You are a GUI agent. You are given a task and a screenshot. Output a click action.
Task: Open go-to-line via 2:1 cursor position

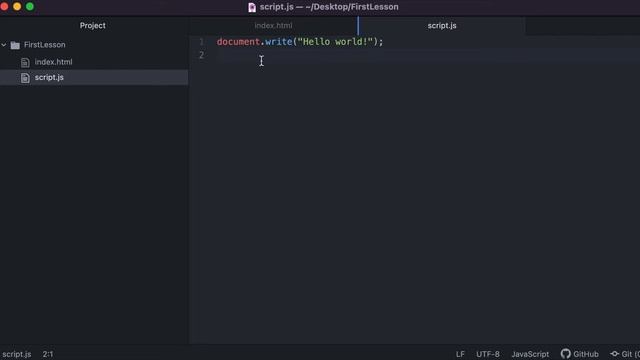pyautogui.click(x=48, y=354)
